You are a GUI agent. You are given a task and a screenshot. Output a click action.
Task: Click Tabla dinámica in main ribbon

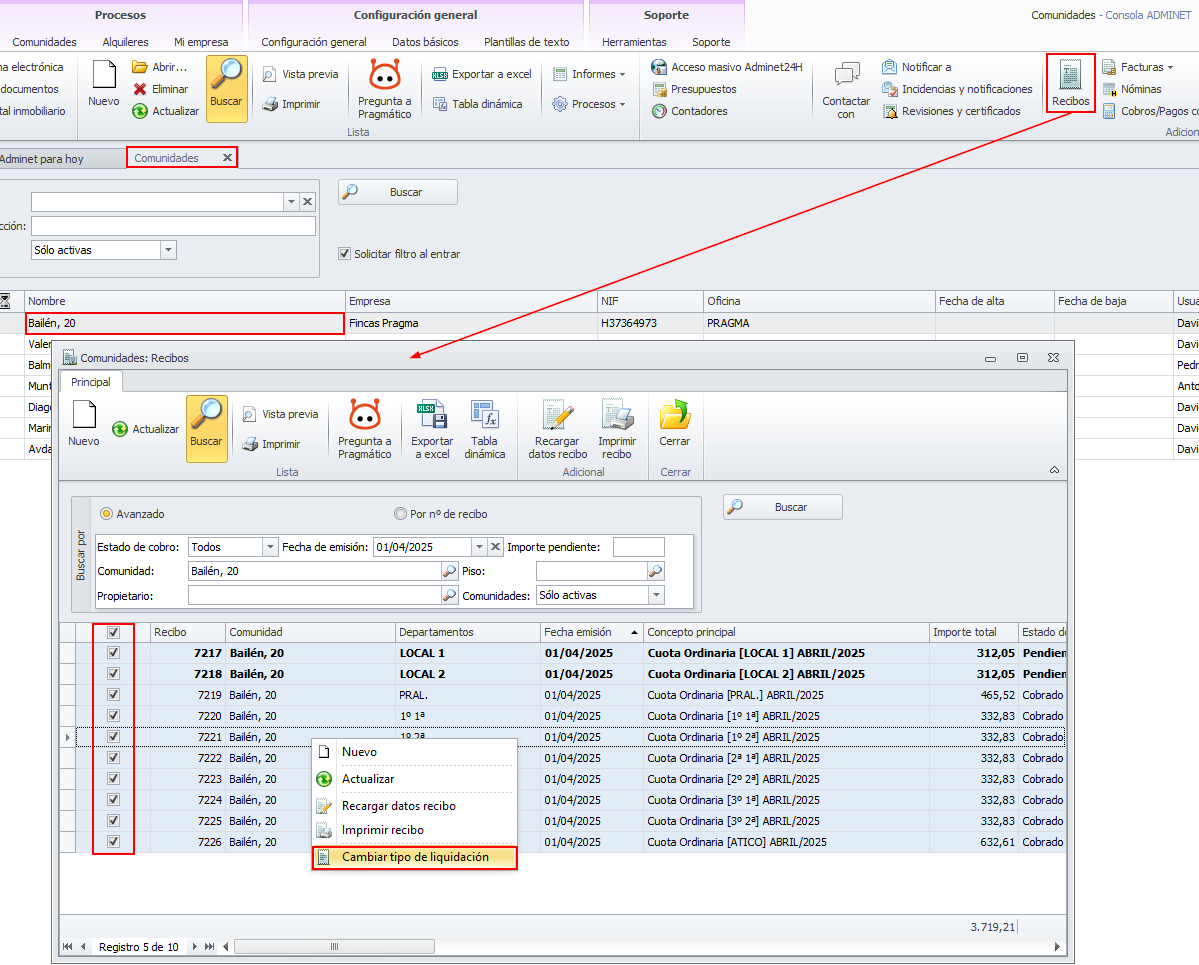pyautogui.click(x=477, y=104)
